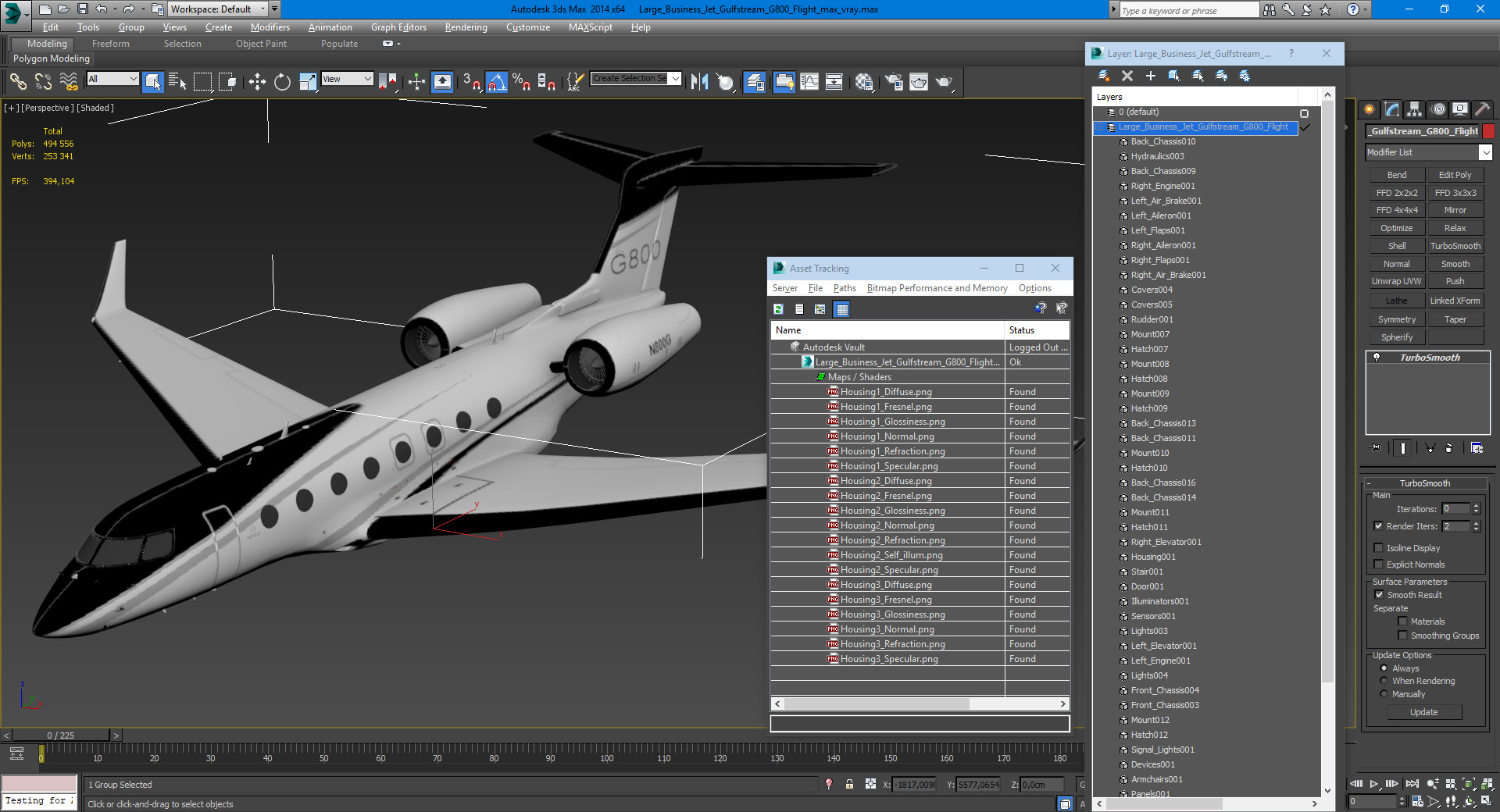Select the When Rendering update option

1384,680
